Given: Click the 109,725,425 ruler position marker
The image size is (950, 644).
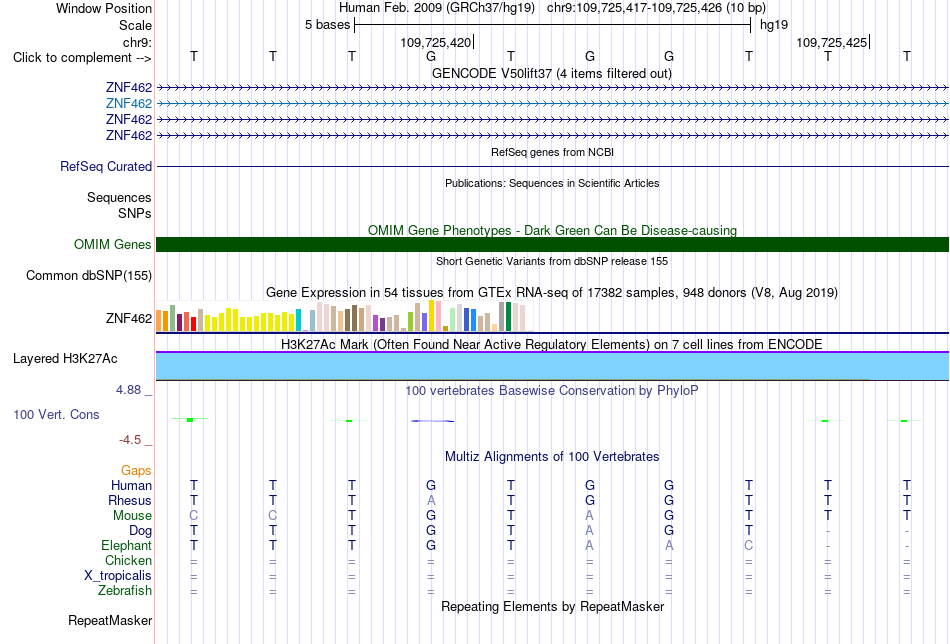Looking at the screenshot, I should (832, 42).
